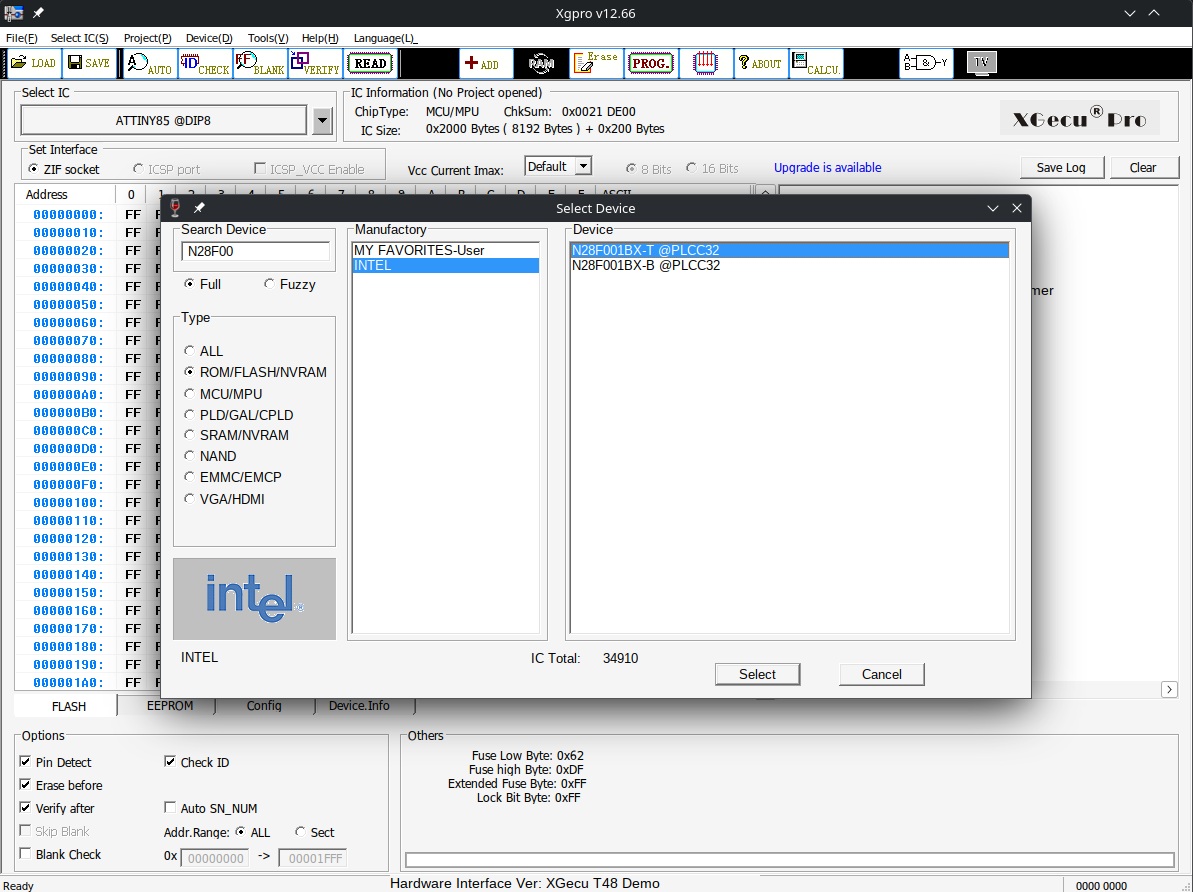Run the AUTO device detect tool
Screen dimensions: 1193x892
coord(150,63)
